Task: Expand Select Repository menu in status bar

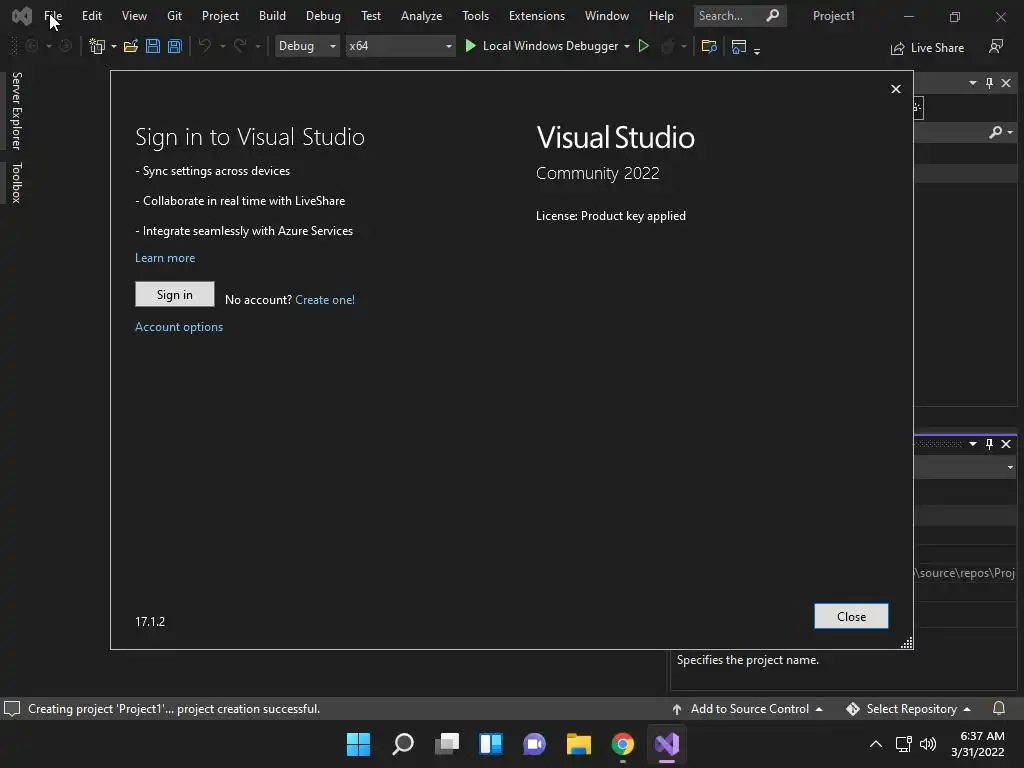Action: click(x=908, y=709)
